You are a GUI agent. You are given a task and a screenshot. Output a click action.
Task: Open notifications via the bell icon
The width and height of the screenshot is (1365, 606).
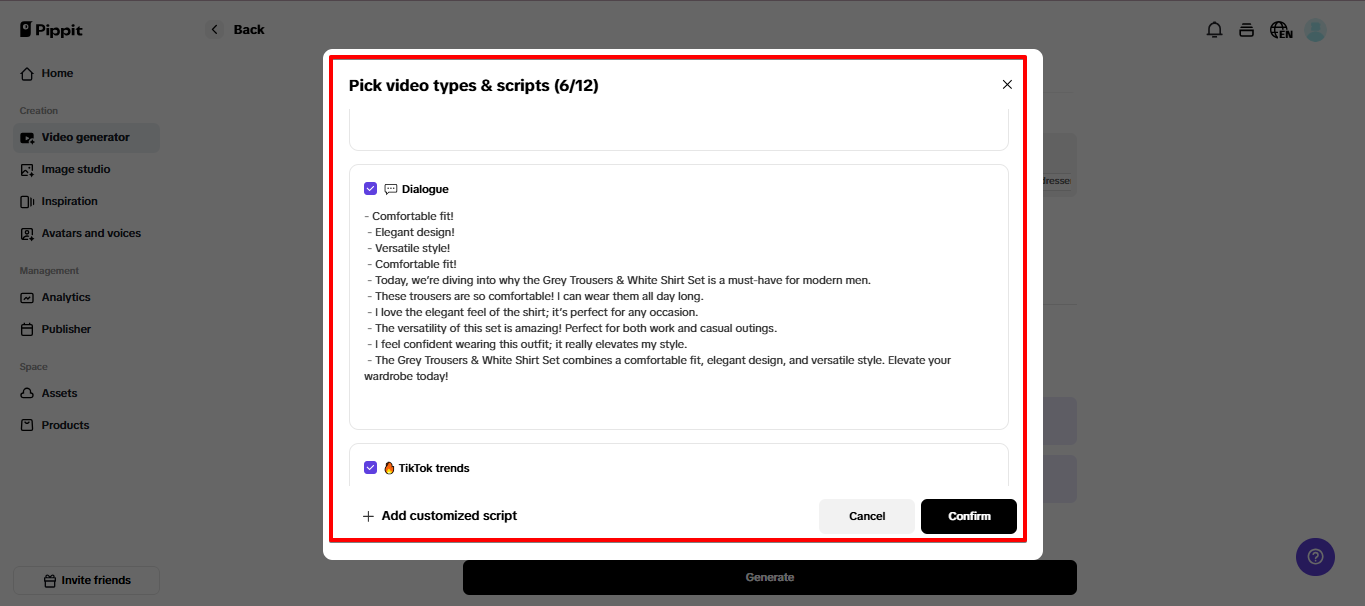(1214, 30)
